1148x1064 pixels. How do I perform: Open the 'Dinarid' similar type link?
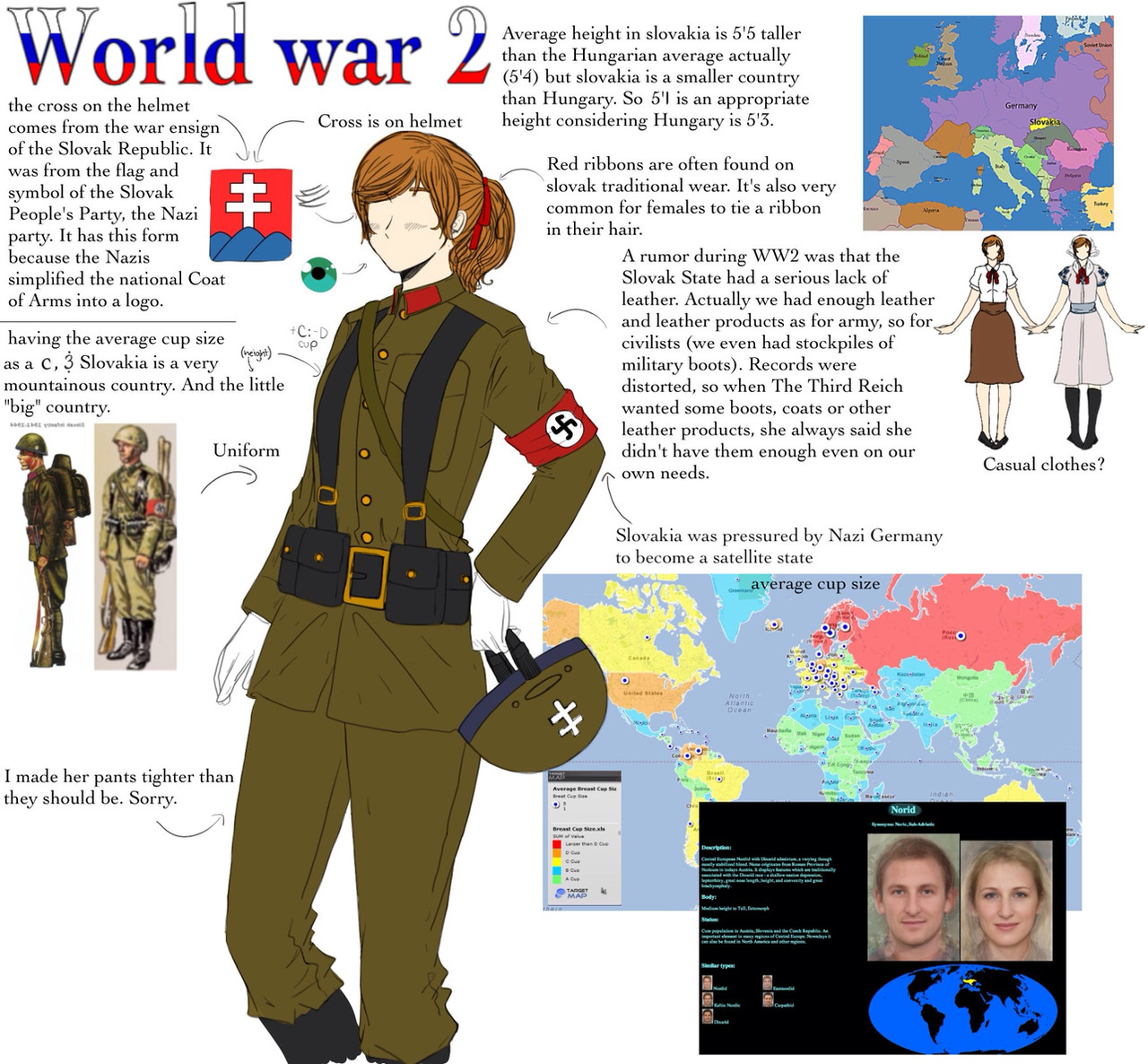point(716,1017)
